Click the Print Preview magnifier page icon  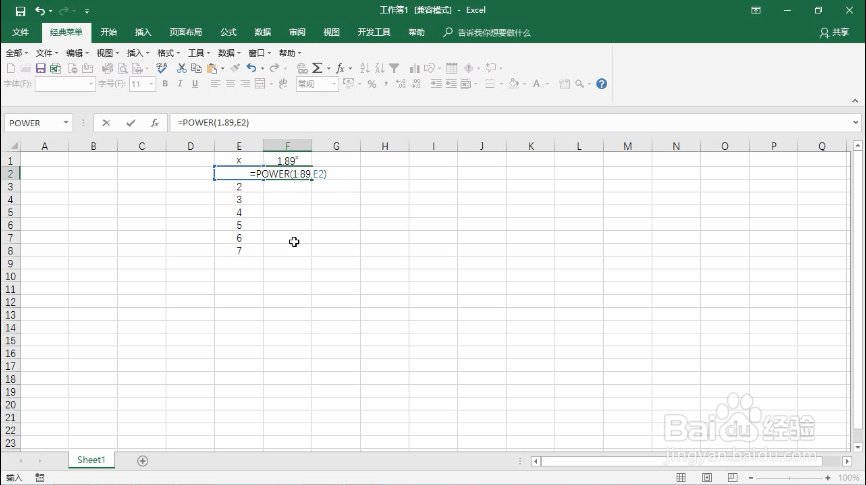[123, 68]
